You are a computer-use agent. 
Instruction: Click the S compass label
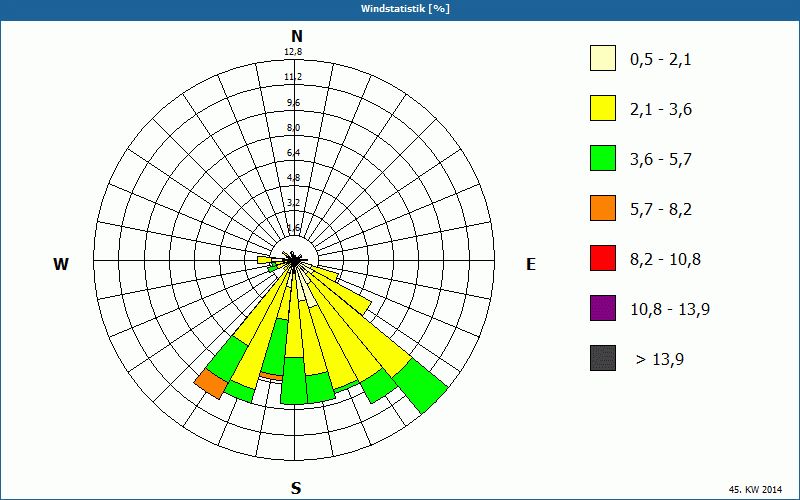click(x=296, y=488)
